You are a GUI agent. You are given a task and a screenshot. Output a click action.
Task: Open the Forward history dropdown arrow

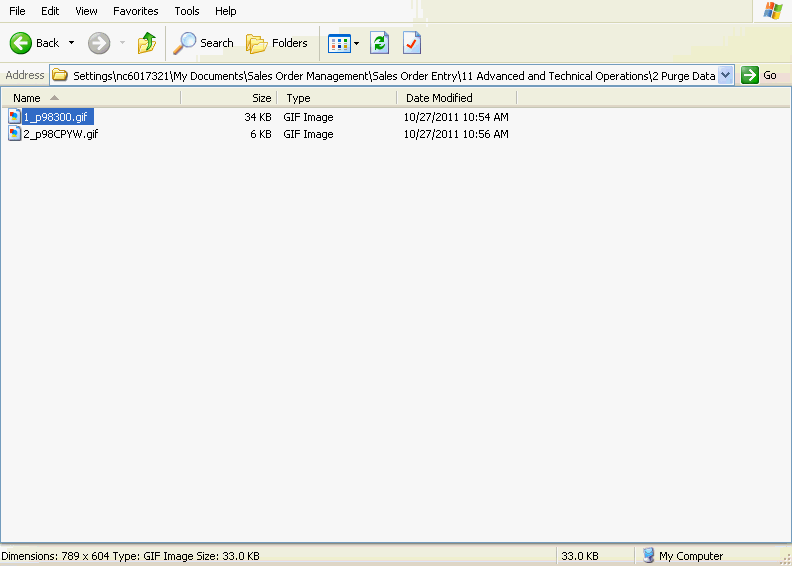(x=122, y=43)
